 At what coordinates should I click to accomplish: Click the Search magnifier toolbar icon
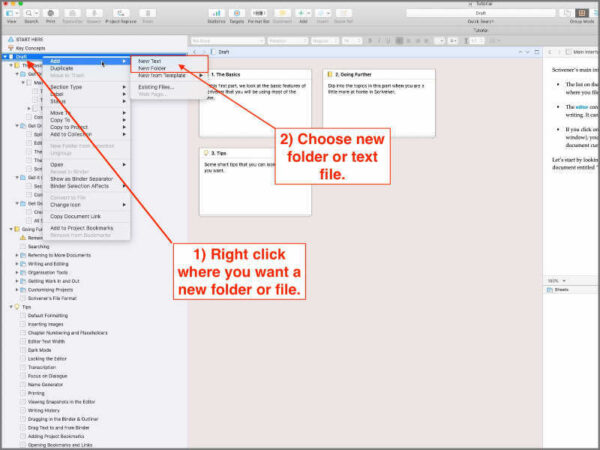31,13
